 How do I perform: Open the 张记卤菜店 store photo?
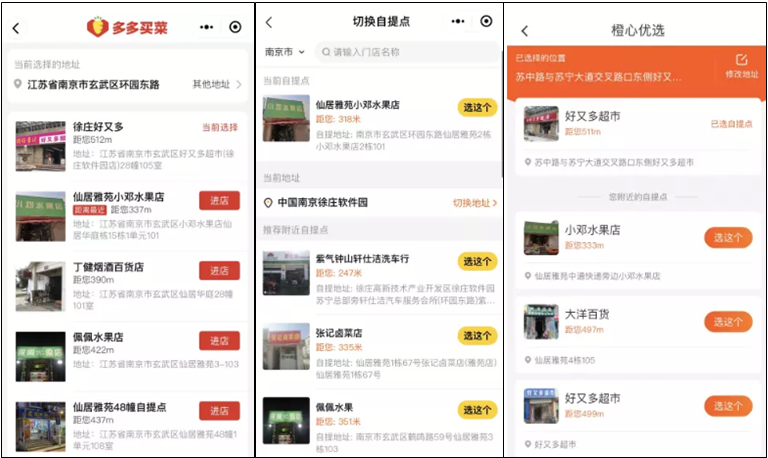(286, 346)
